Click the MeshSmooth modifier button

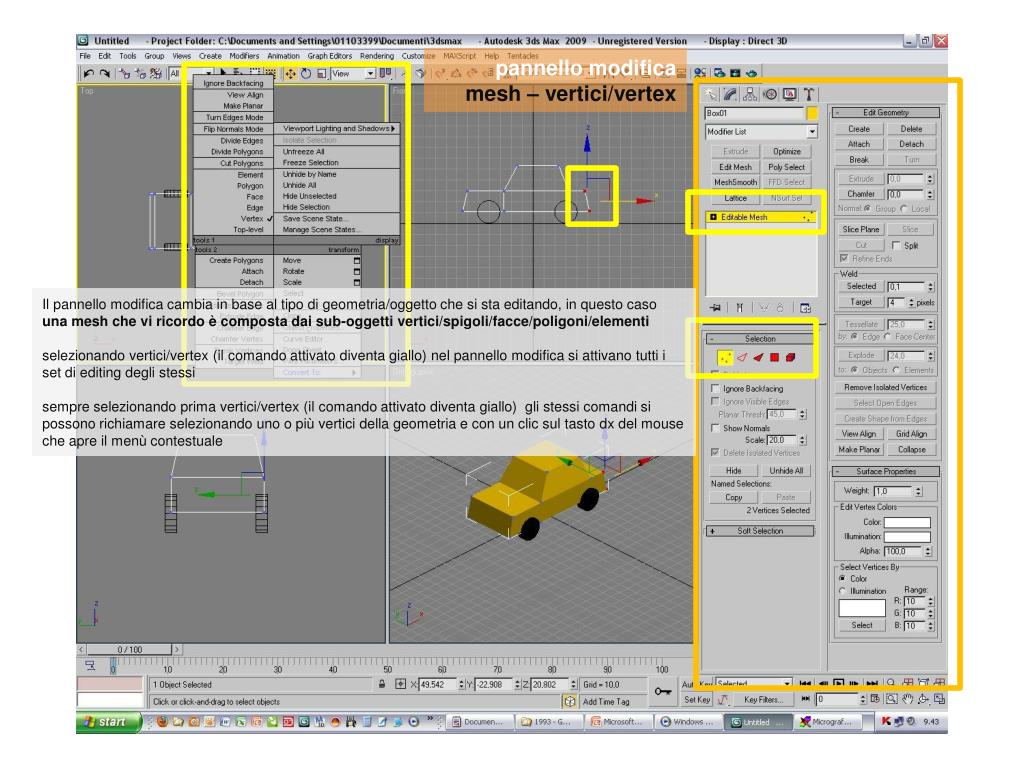[735, 182]
